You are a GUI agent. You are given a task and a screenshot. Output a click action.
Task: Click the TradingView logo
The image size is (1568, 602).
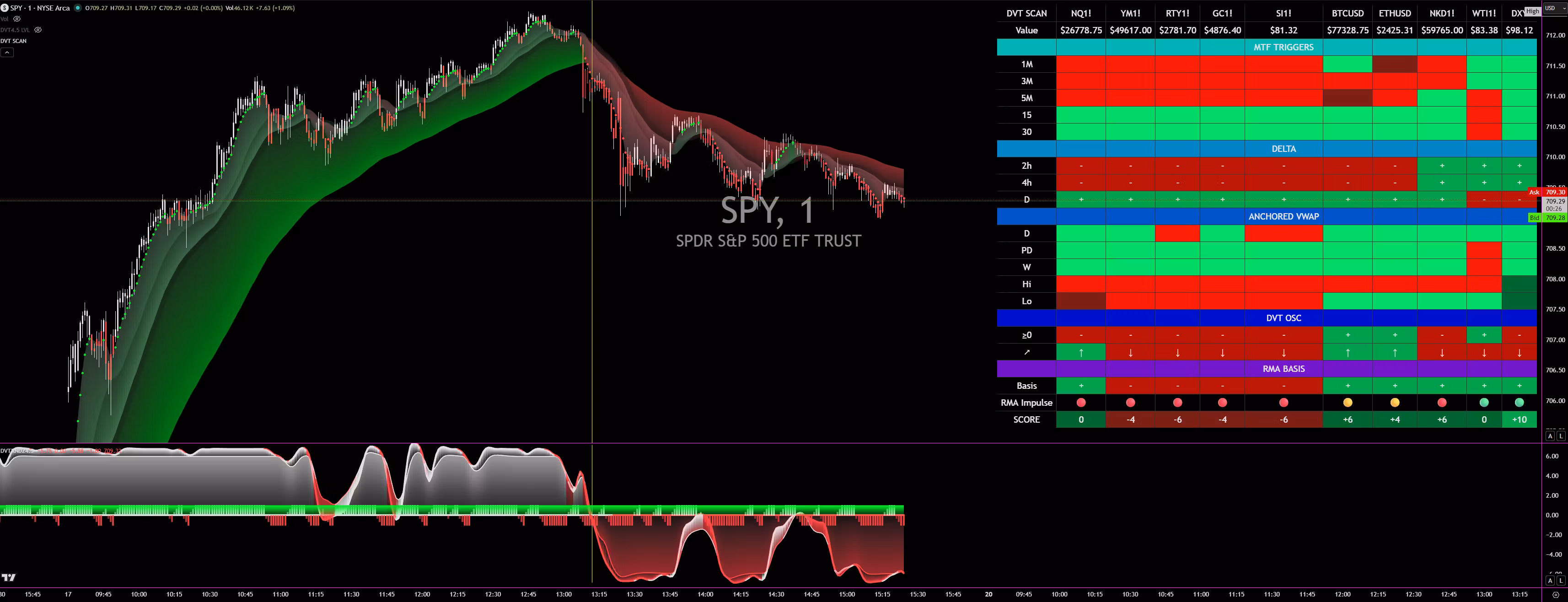click(9, 577)
